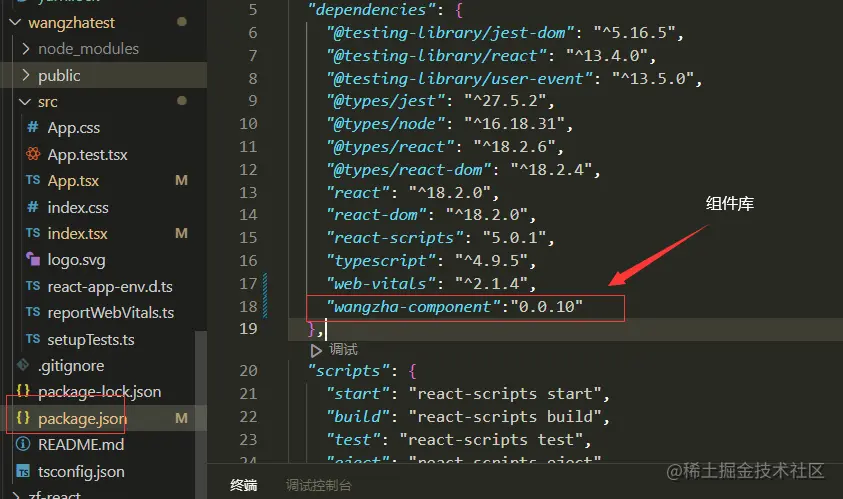Open reportWebVitals.ts file
Viewport: 843px width, 499px height.
click(x=111, y=313)
